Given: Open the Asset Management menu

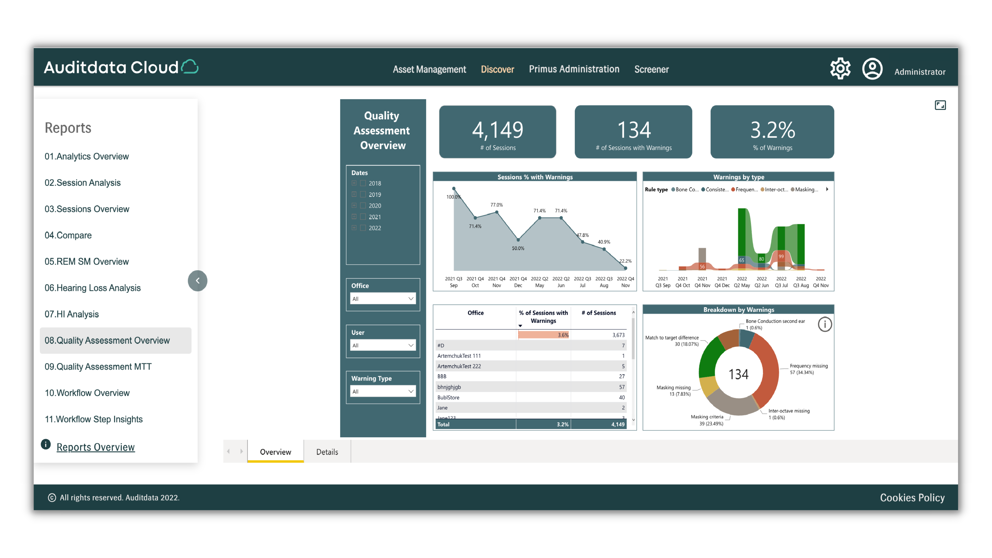Looking at the screenshot, I should [x=429, y=70].
